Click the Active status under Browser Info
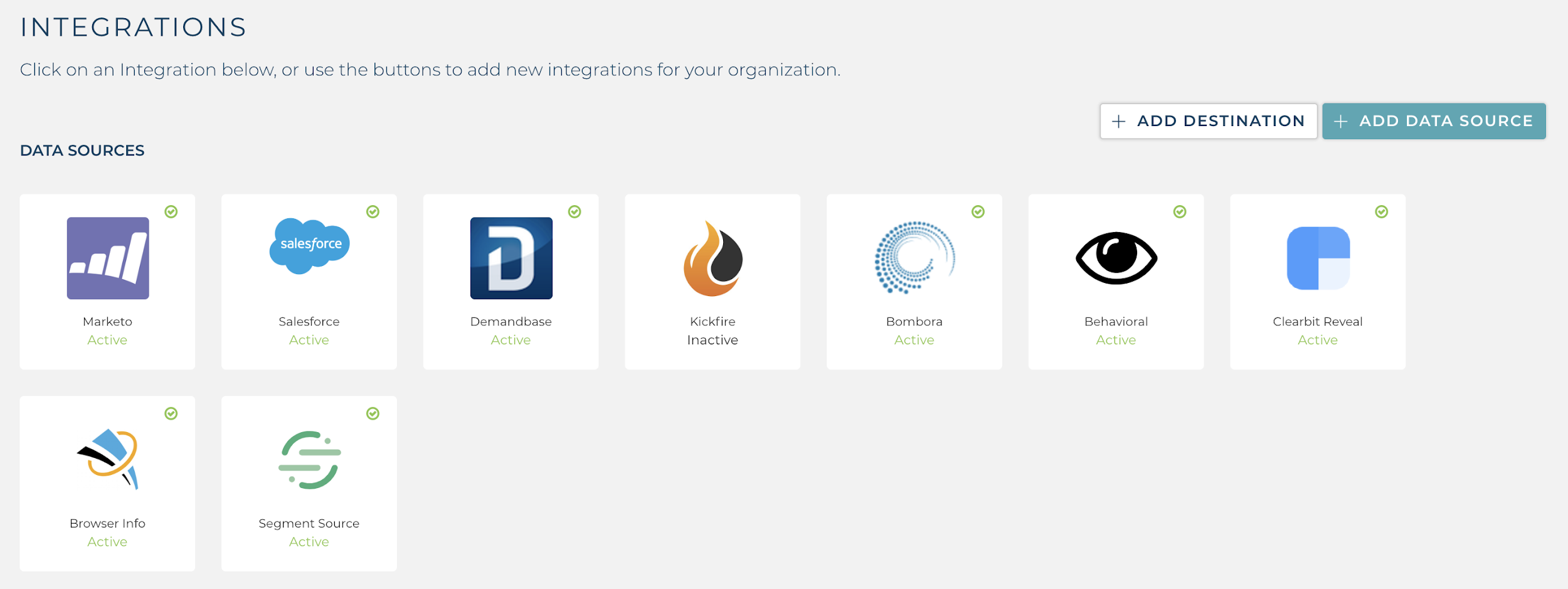Image resolution: width=1568 pixels, height=589 pixels. tap(107, 542)
